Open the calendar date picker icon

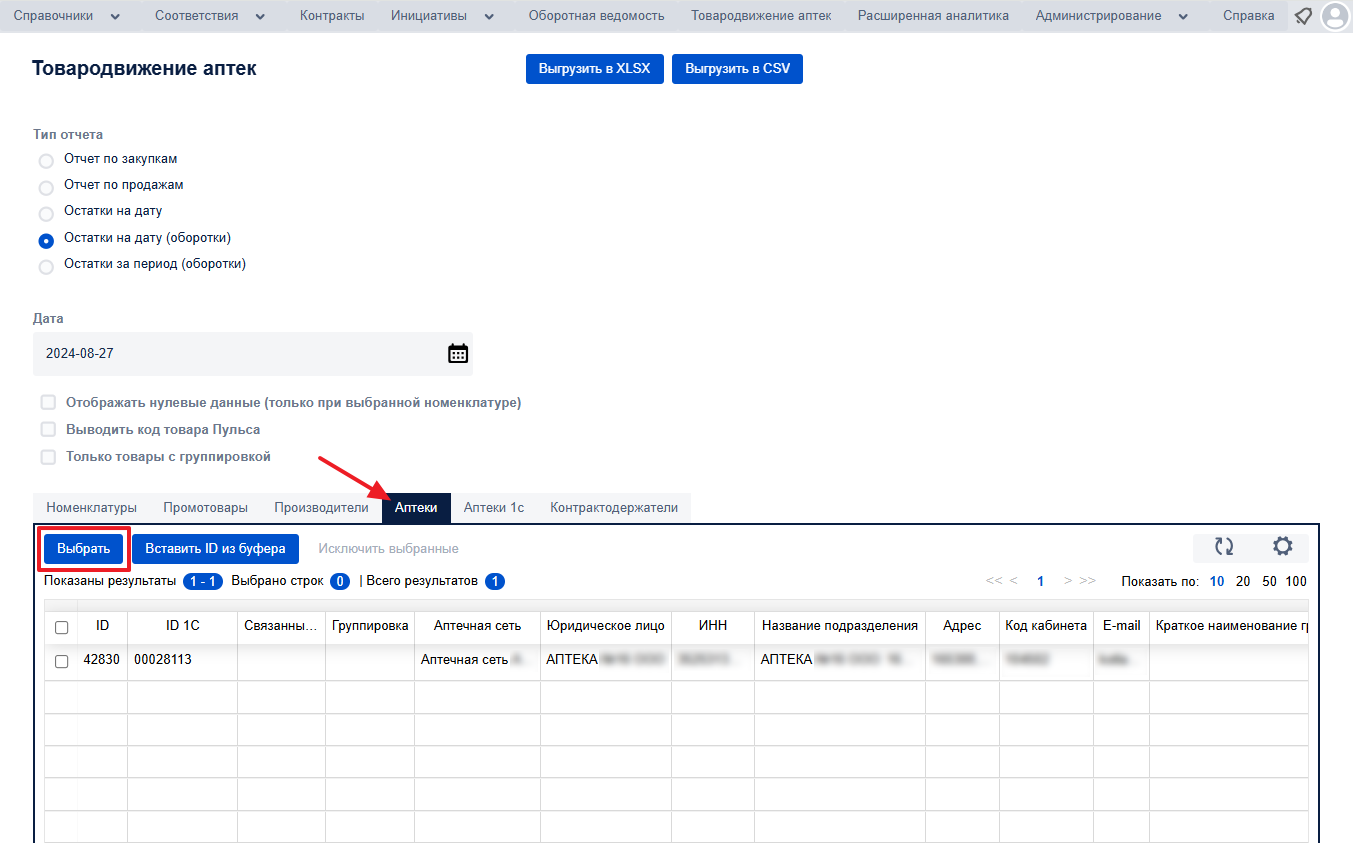click(x=458, y=353)
